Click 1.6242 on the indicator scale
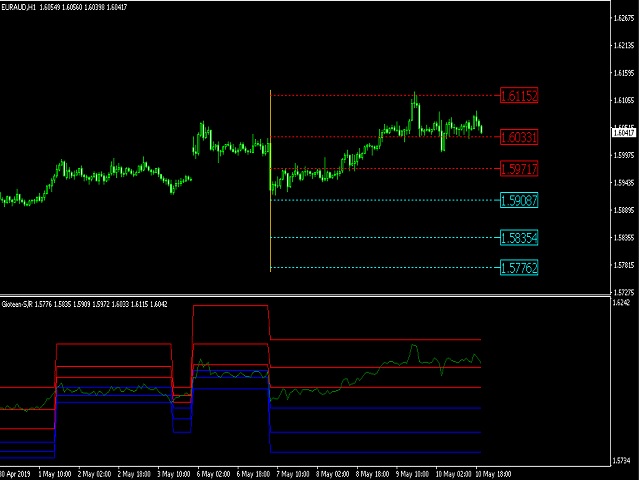Image resolution: width=640 pixels, height=480 pixels. (622, 302)
